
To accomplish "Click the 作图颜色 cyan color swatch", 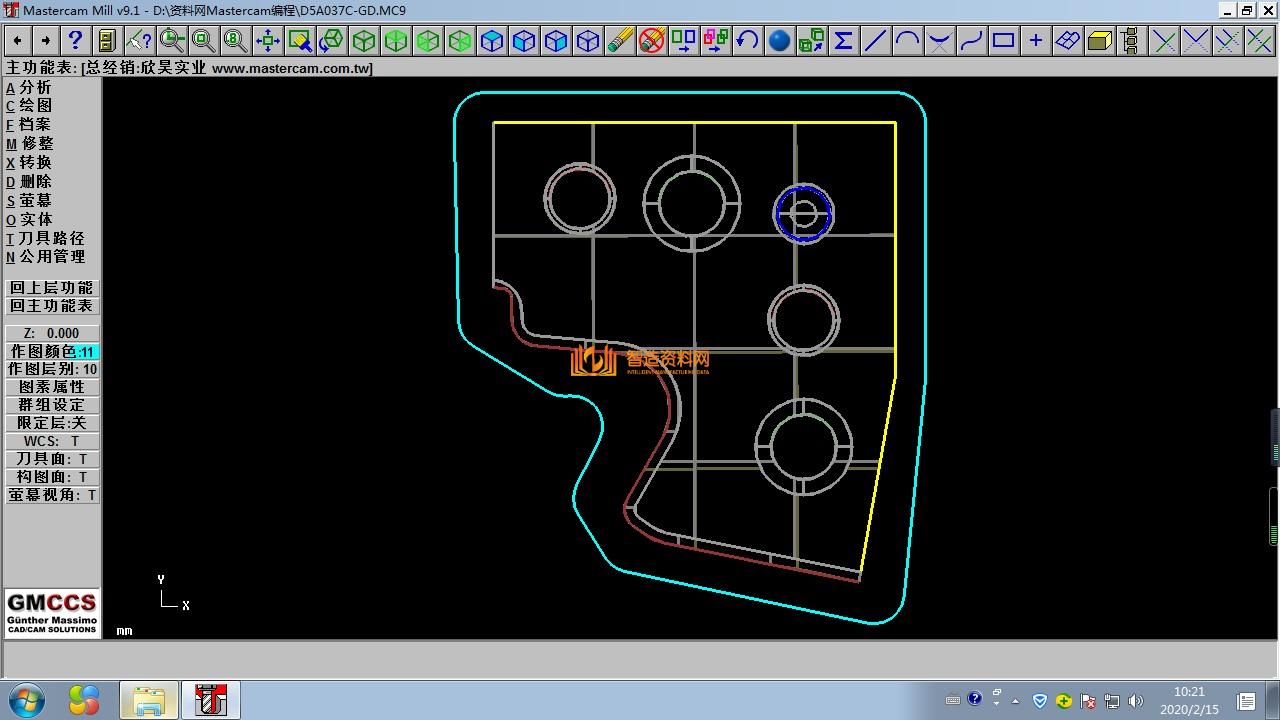I will 87,352.
